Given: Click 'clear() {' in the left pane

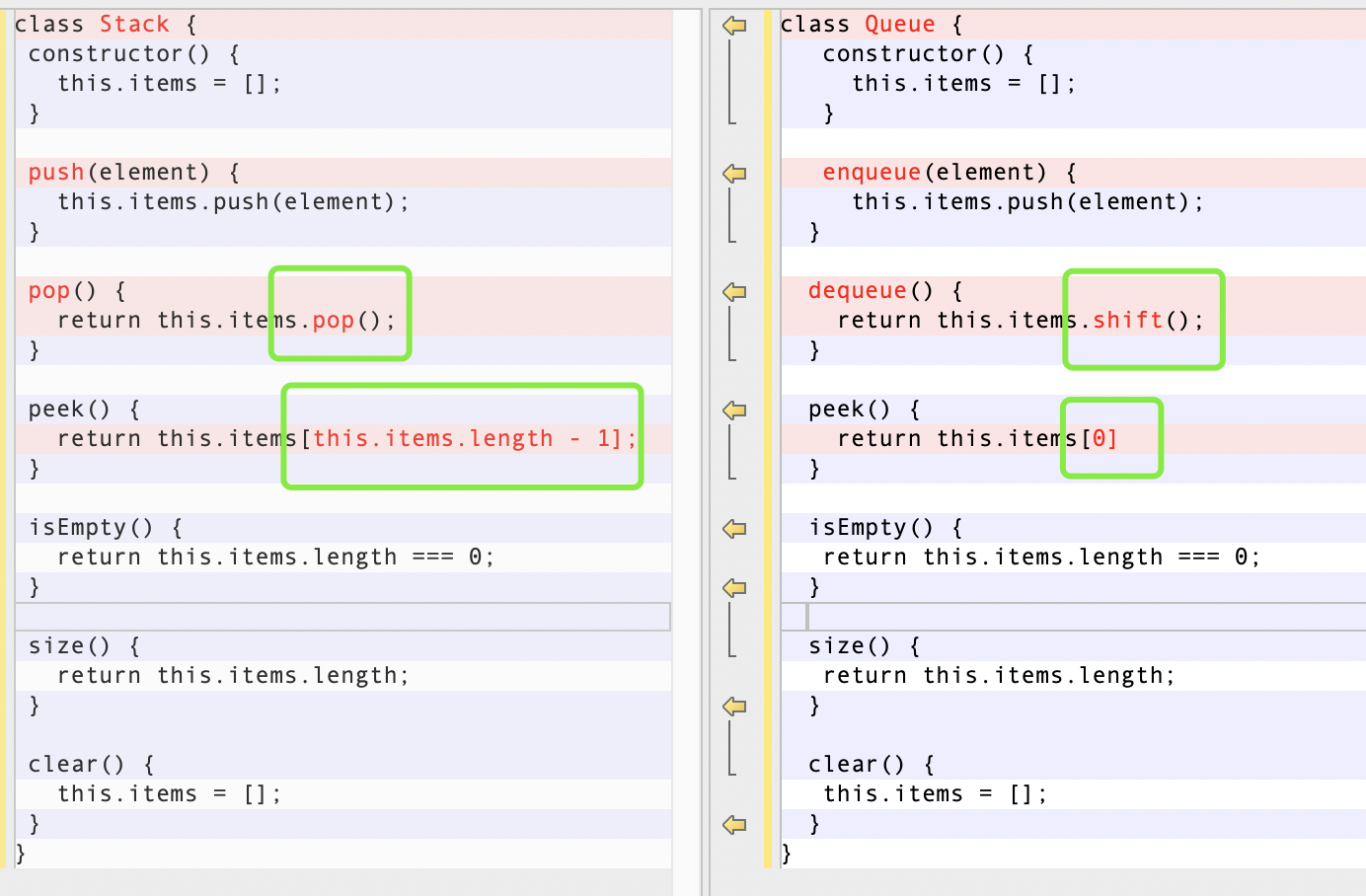Looking at the screenshot, I should [x=92, y=765].
